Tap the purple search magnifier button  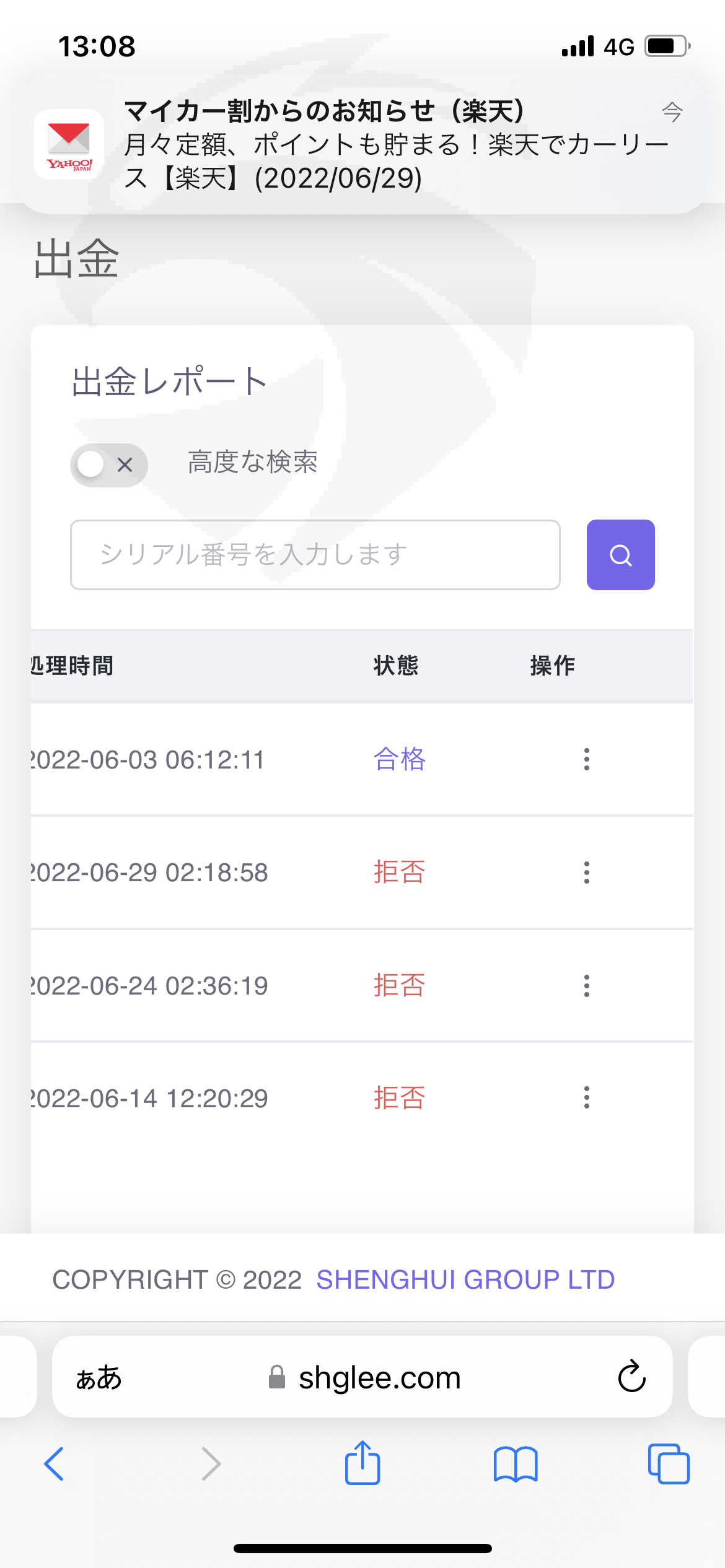(620, 555)
